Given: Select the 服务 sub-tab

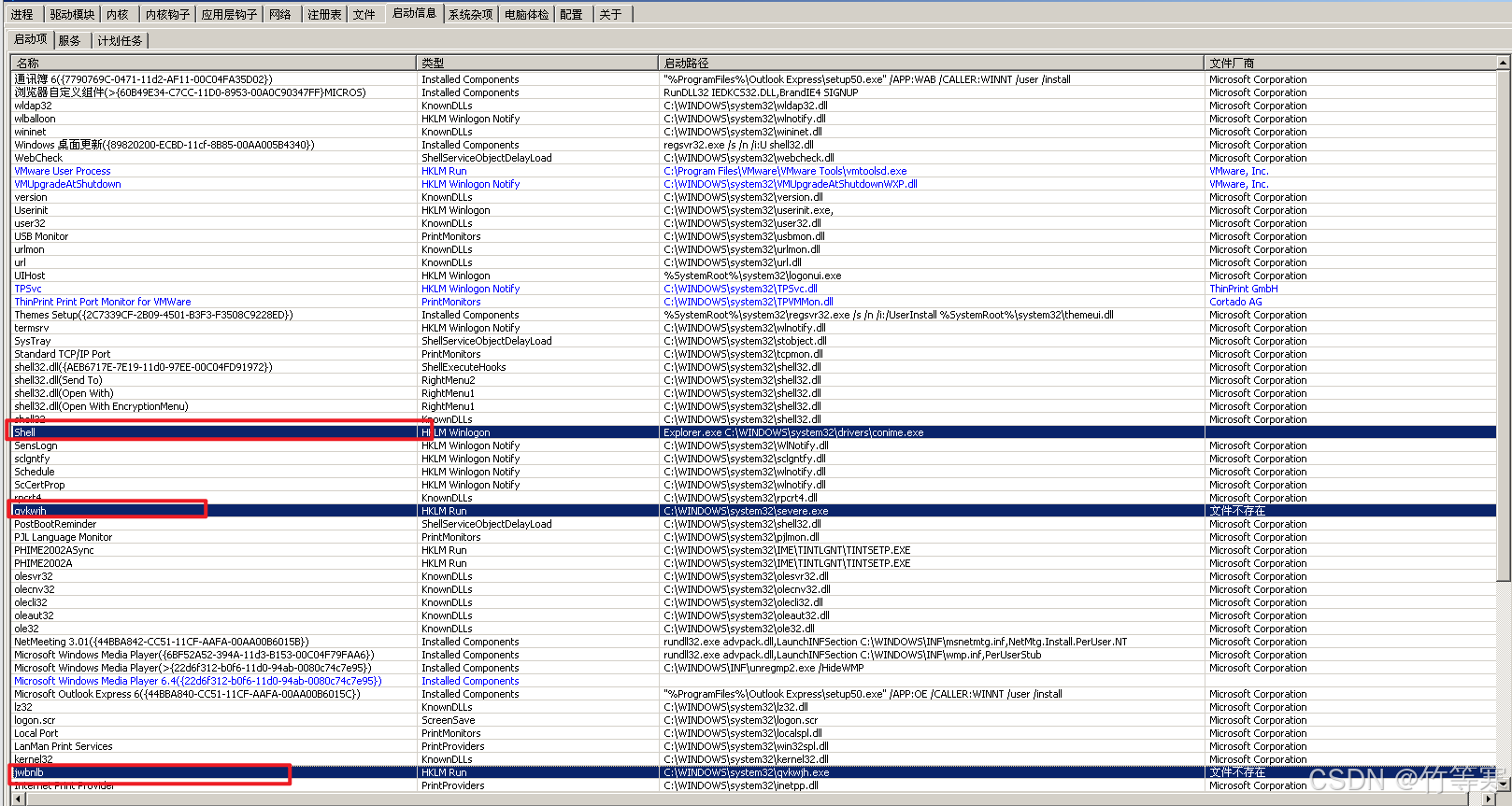Looking at the screenshot, I should (70, 40).
